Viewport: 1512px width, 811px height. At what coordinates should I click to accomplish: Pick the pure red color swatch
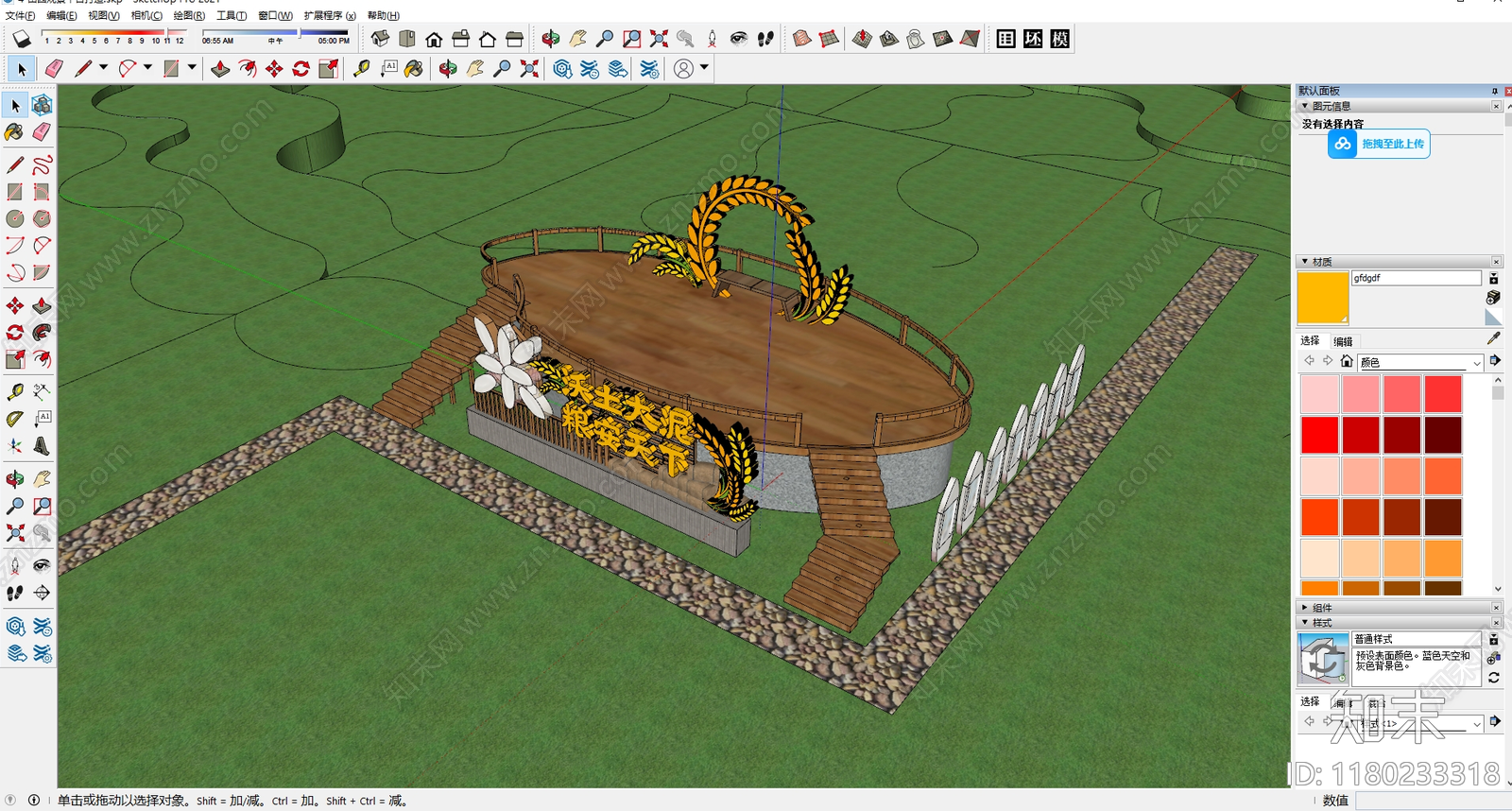(x=1319, y=435)
